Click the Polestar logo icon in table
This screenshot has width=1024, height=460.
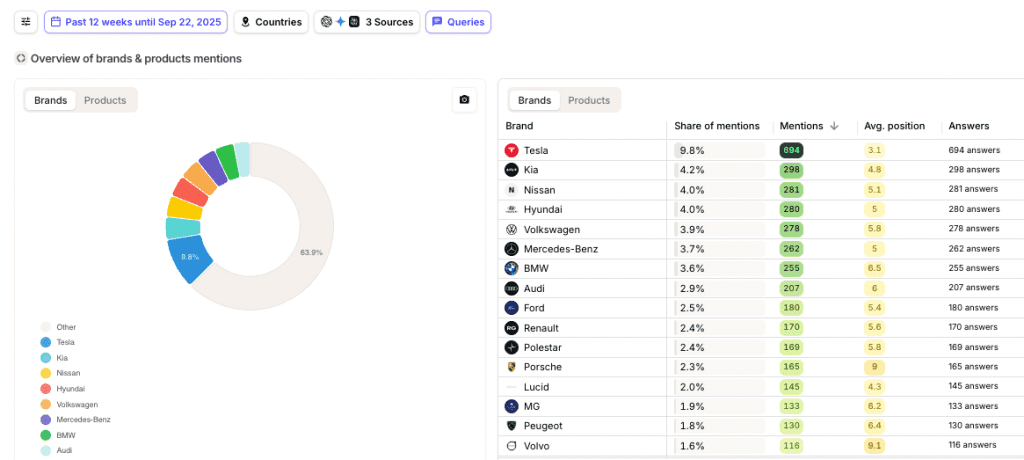click(x=511, y=348)
